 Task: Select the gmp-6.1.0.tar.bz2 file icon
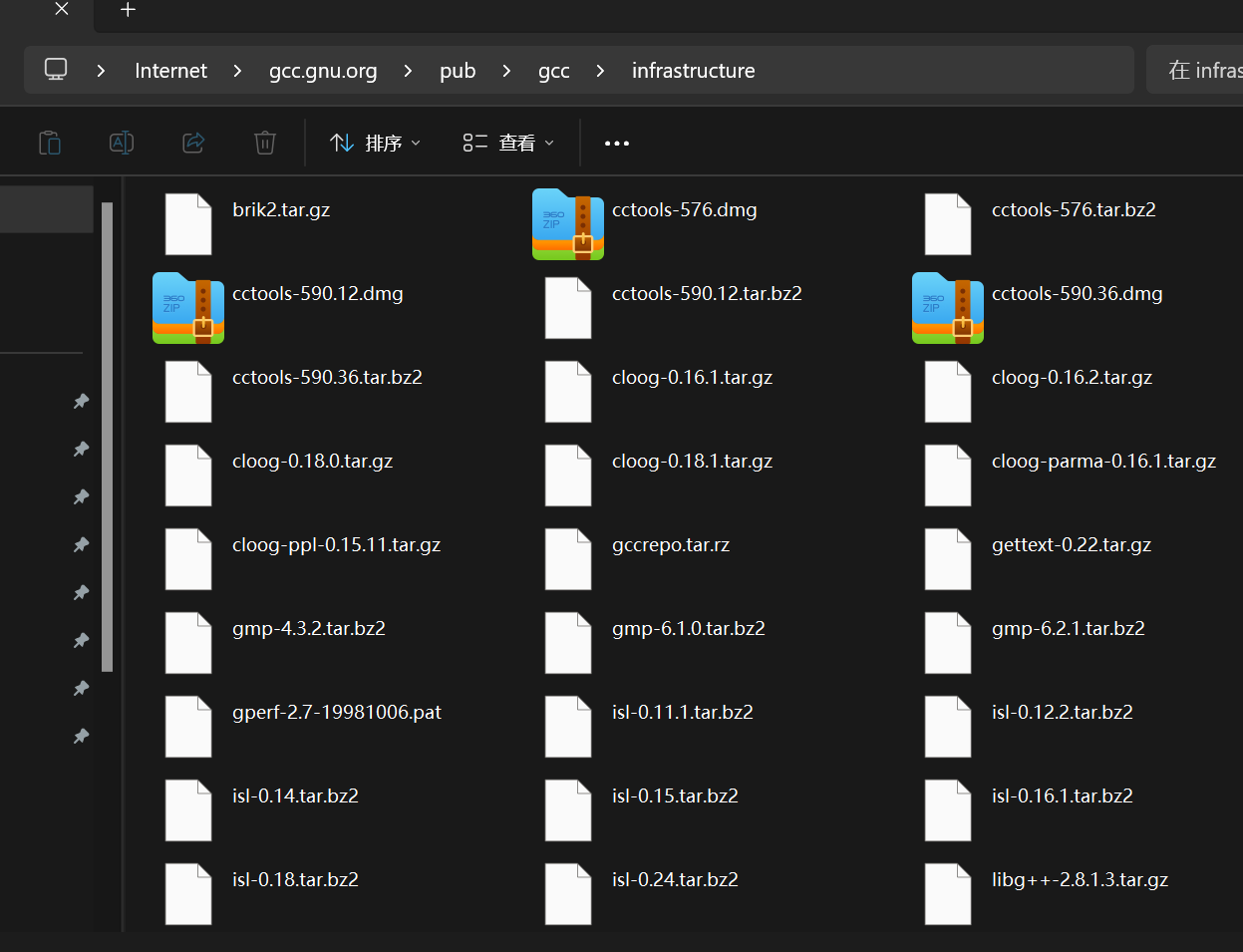pyautogui.click(x=568, y=643)
